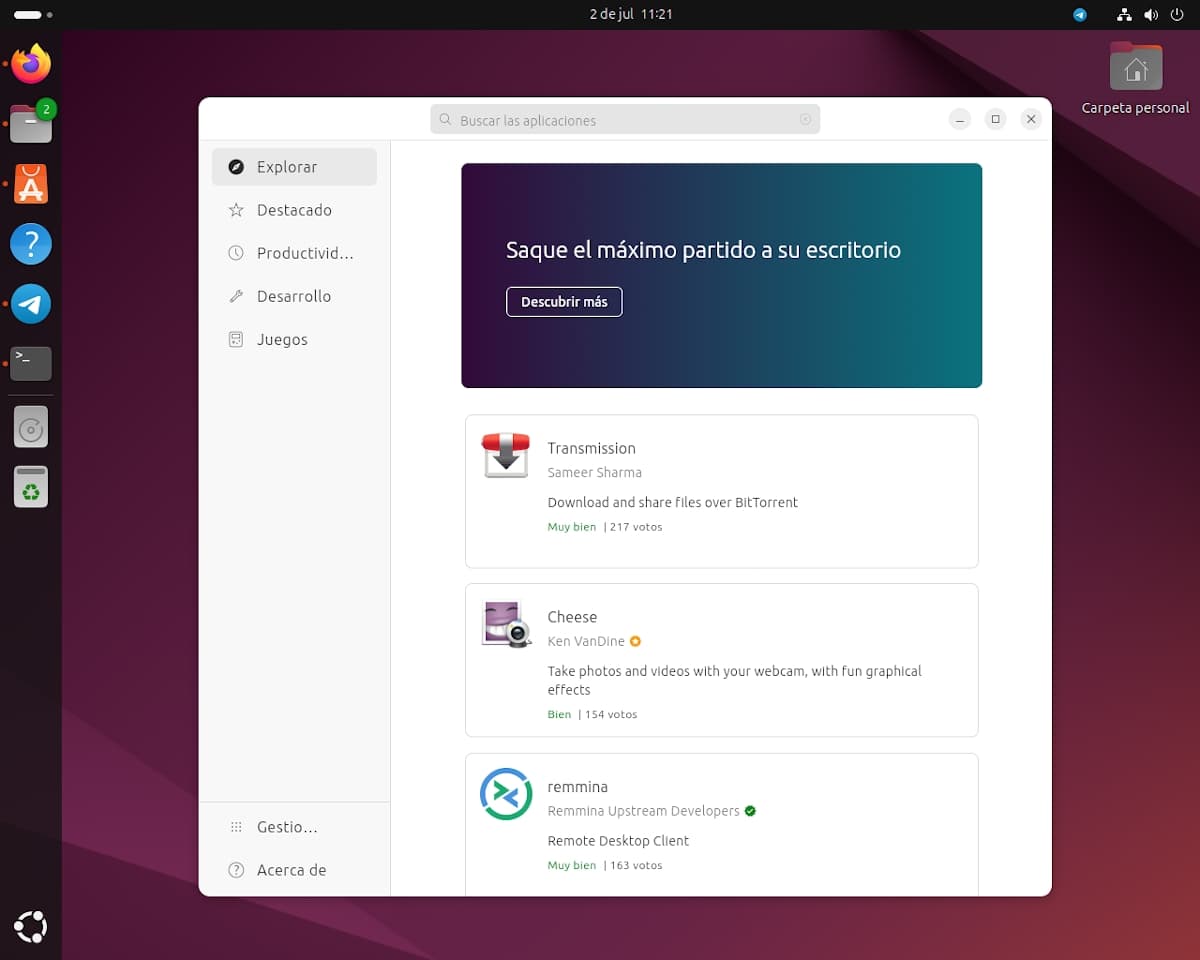Click the search magnifier icon
This screenshot has width=1200, height=960.
coord(446,119)
